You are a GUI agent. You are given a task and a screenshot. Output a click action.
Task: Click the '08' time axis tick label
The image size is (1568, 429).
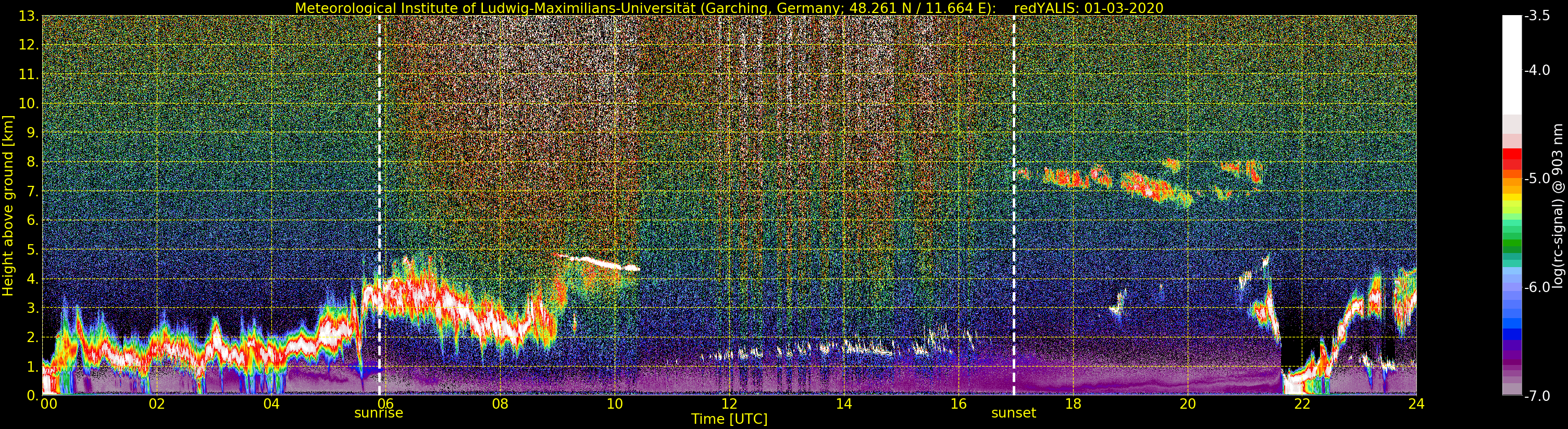500,405
